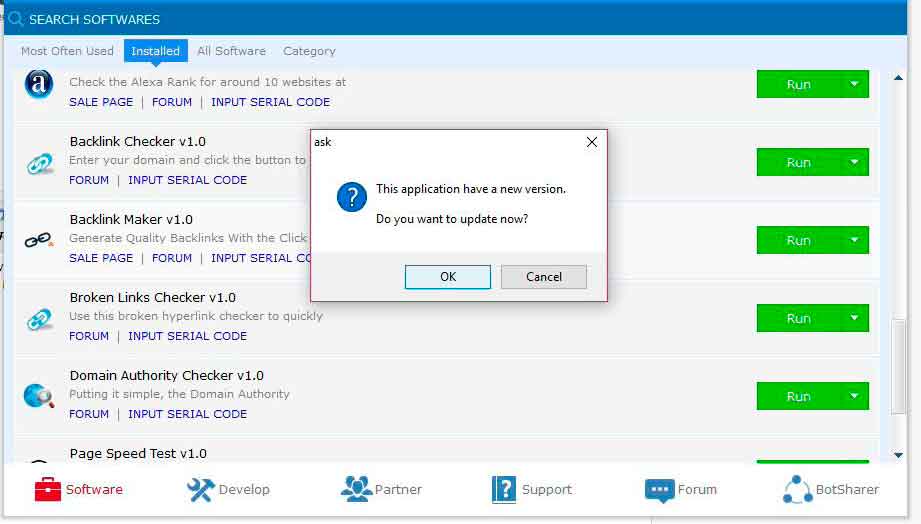Open the Develop section tools icon
The width and height of the screenshot is (921, 524).
201,489
